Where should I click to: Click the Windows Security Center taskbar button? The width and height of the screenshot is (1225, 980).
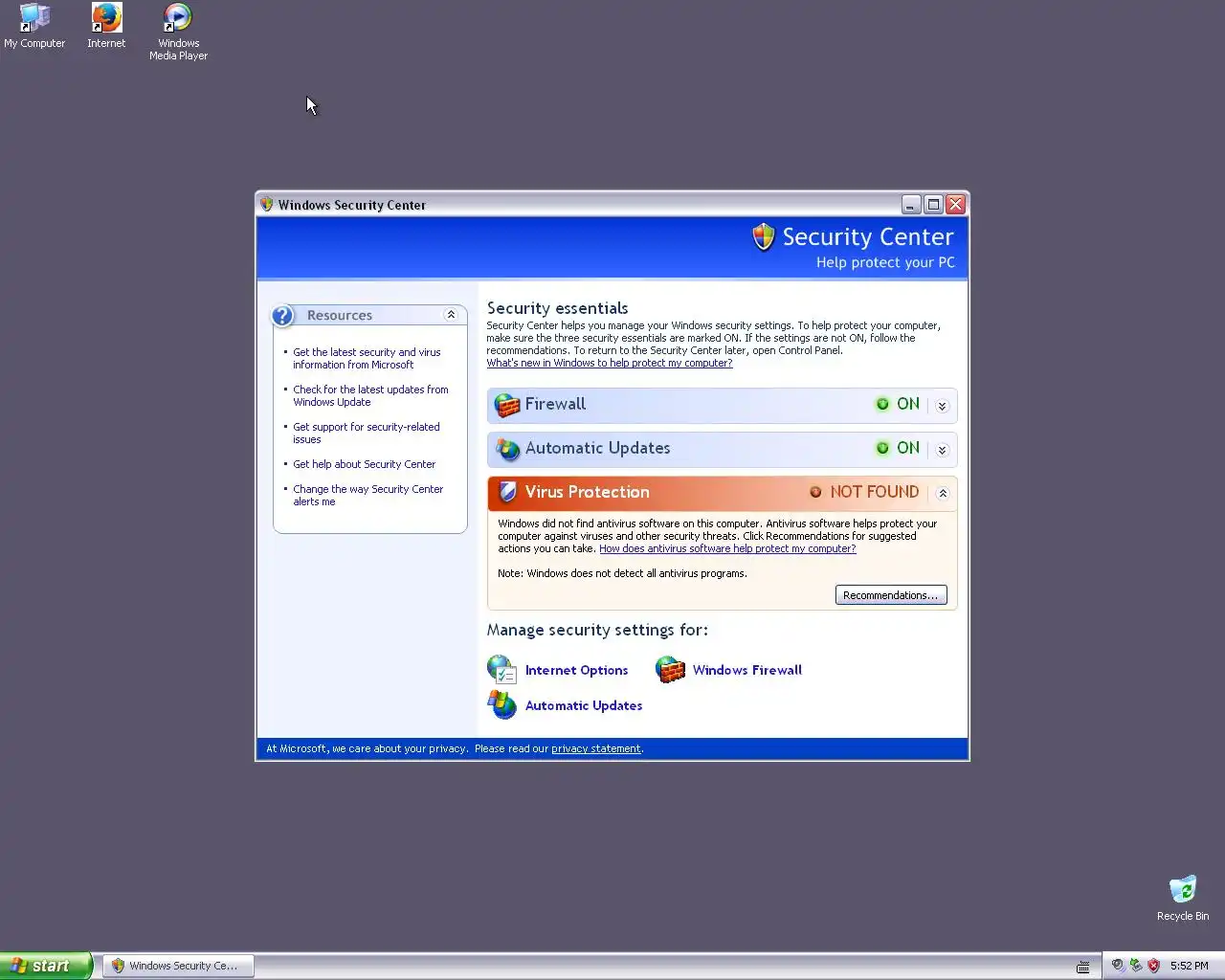click(179, 966)
